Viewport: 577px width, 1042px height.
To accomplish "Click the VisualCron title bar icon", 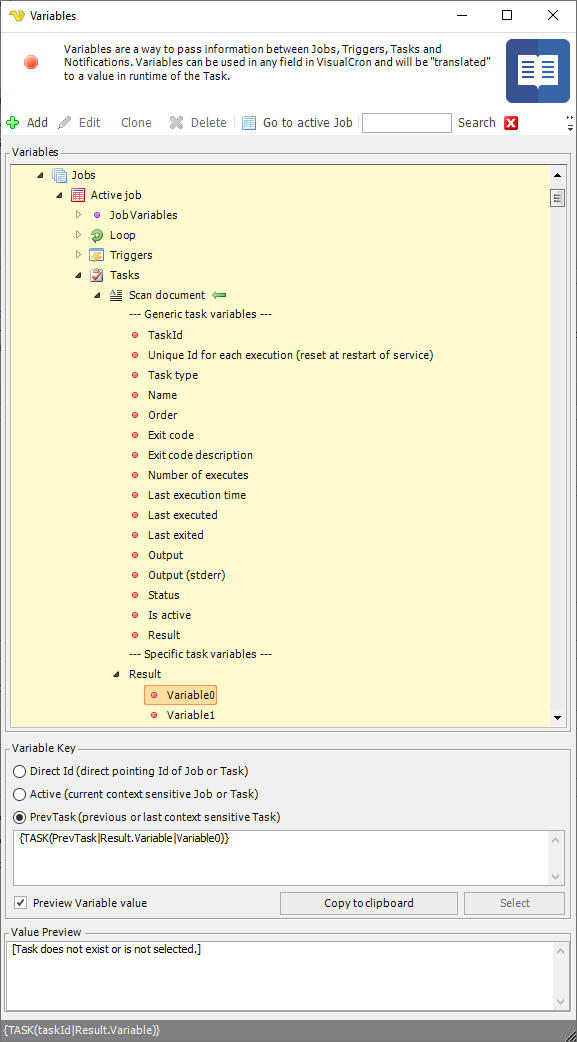I will [18, 15].
